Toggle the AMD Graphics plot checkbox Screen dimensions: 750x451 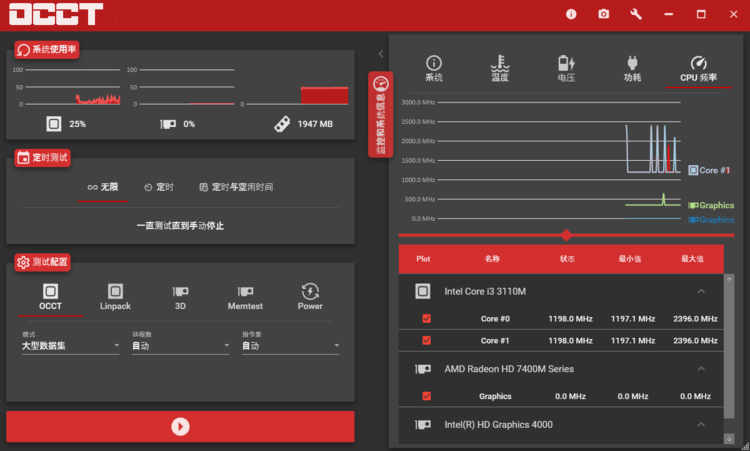[427, 396]
